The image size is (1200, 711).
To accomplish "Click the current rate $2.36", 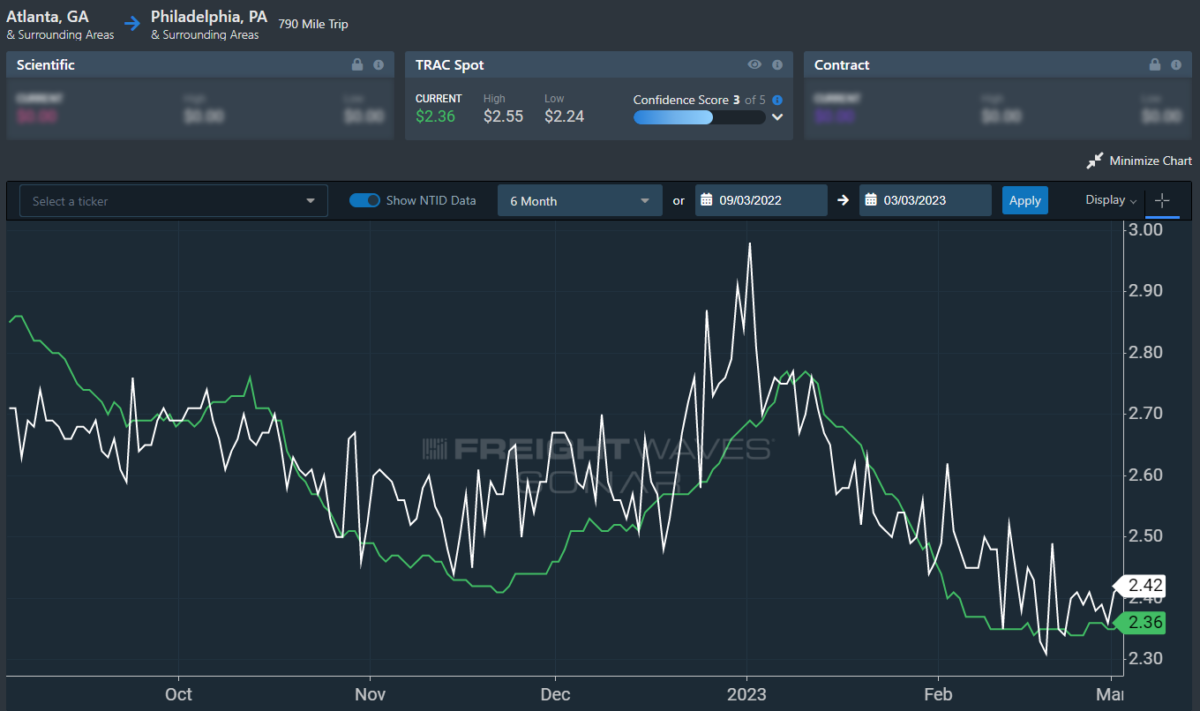I will (436, 116).
